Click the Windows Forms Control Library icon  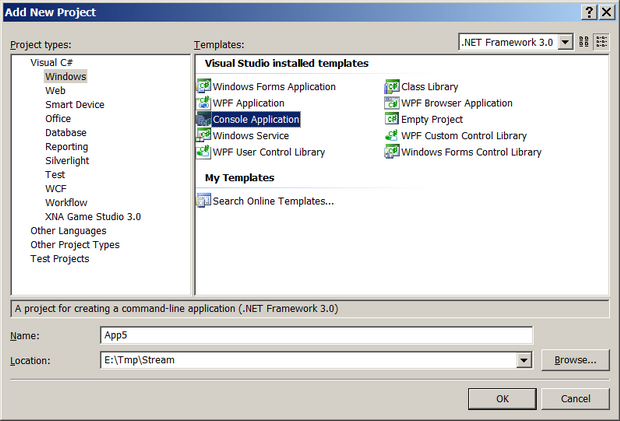(392, 152)
